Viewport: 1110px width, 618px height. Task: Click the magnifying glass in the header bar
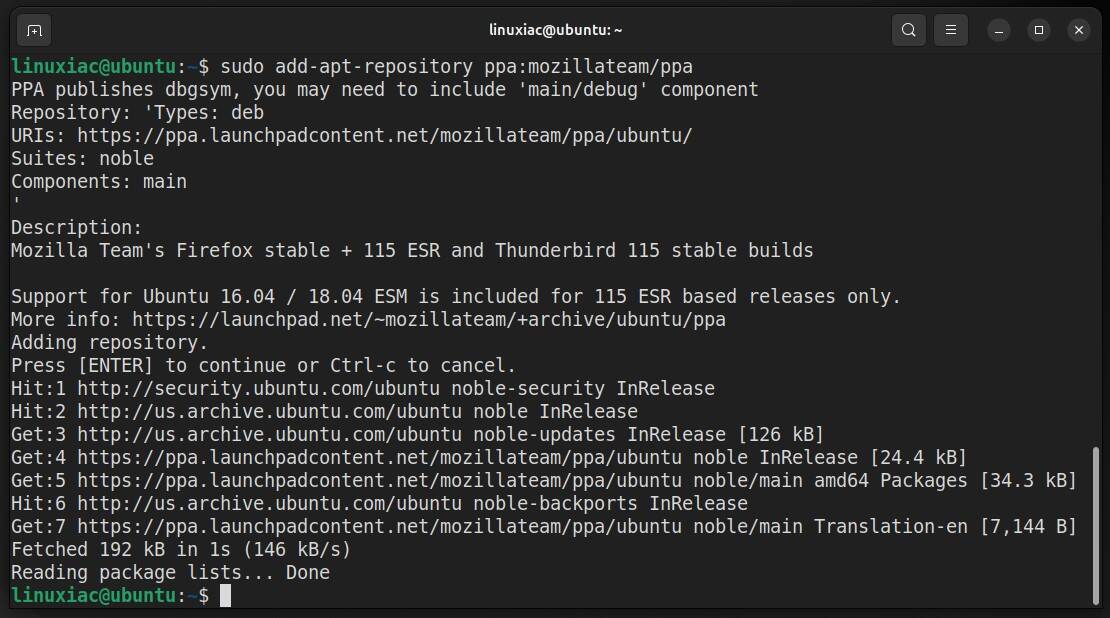pos(908,30)
